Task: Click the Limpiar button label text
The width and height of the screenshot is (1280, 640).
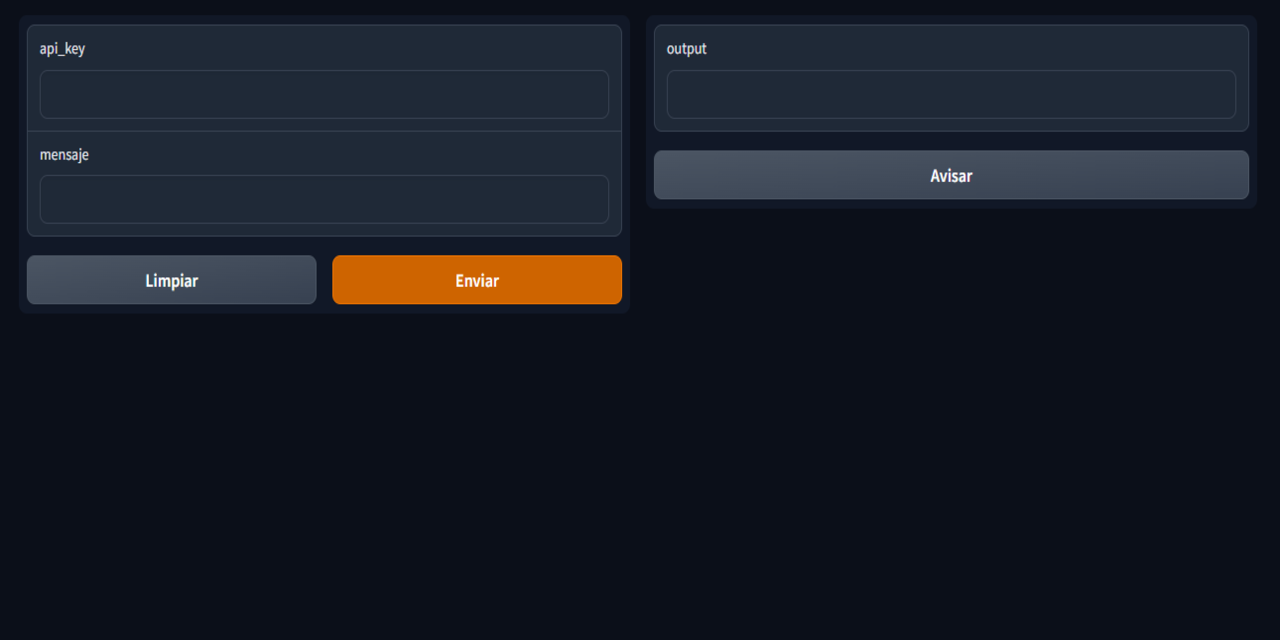Action: coord(171,280)
